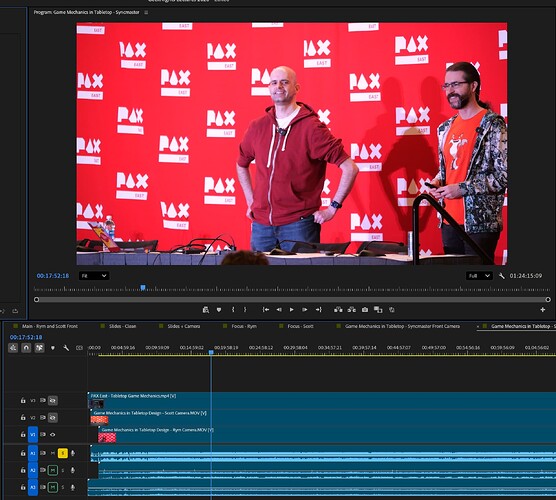Toggle lock on track V2
556x500 pixels.
(23, 417)
